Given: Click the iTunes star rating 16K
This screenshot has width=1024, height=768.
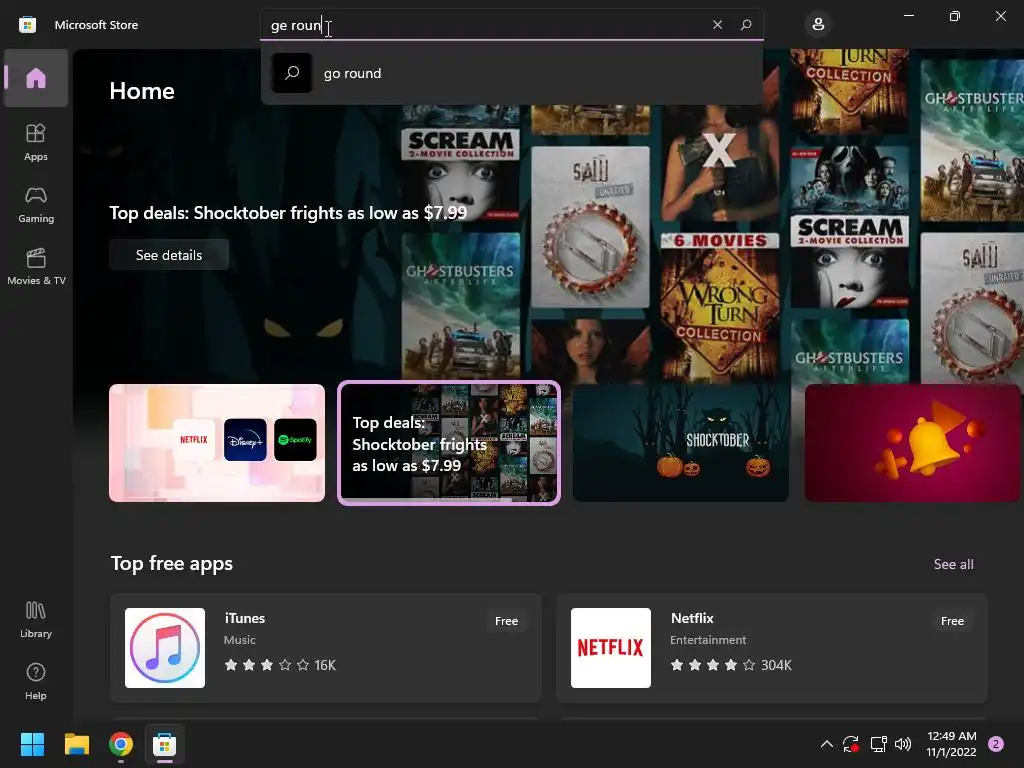Looking at the screenshot, I should [x=280, y=665].
